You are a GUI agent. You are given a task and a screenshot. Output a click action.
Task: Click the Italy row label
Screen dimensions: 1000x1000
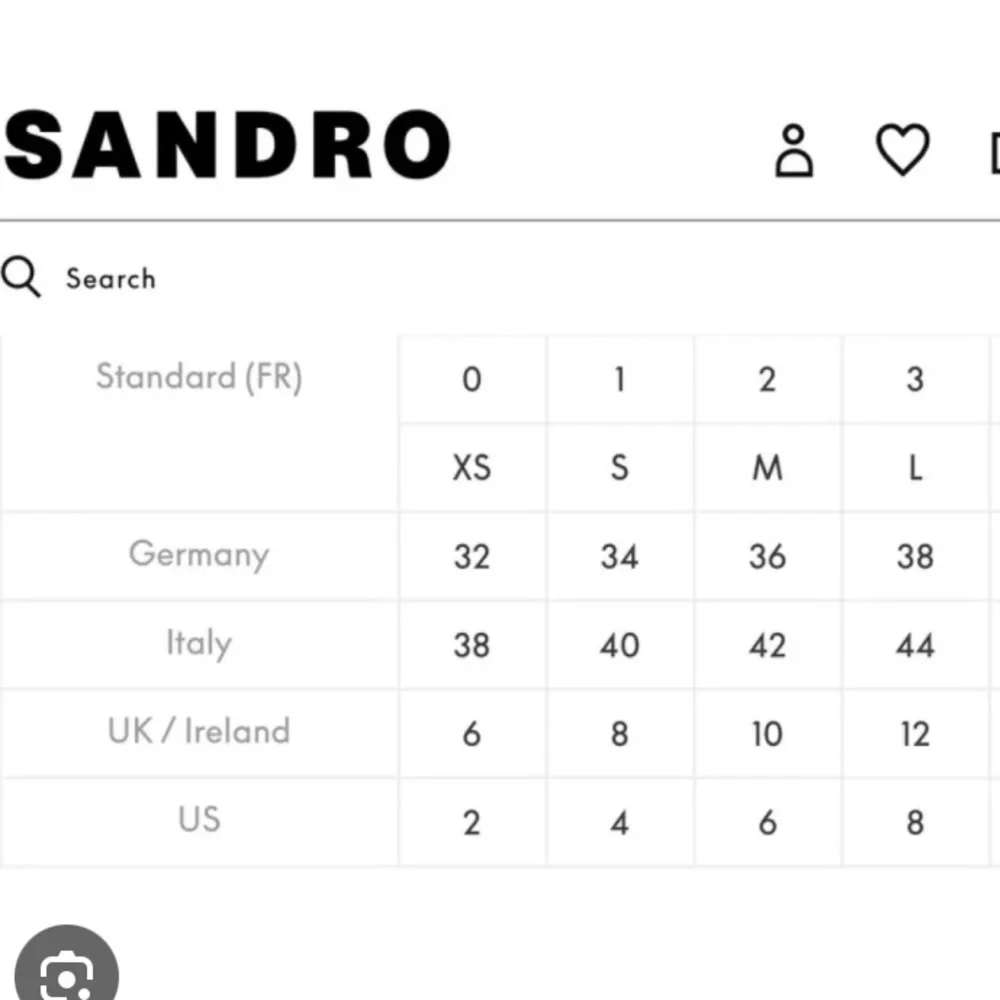click(199, 643)
